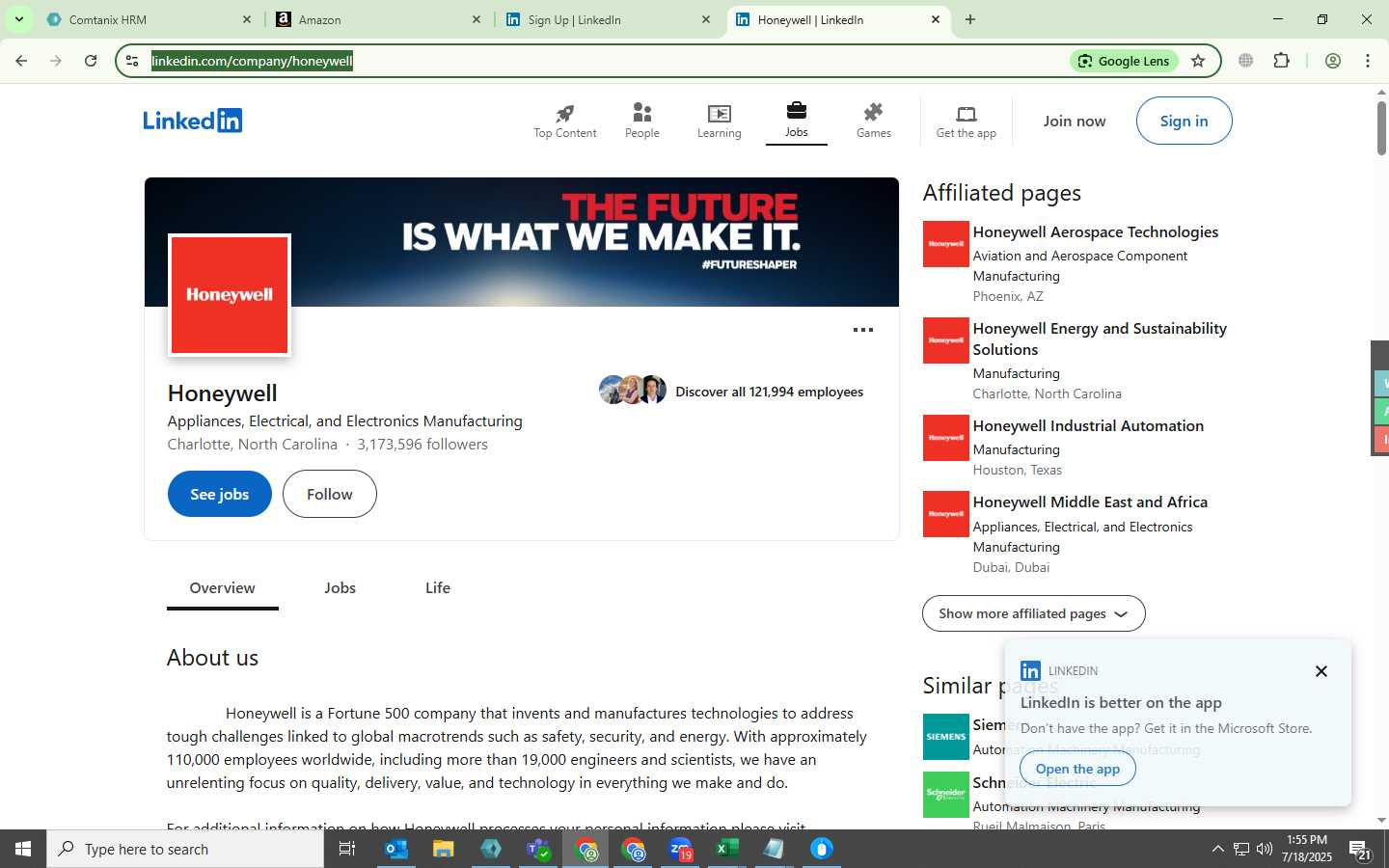This screenshot has width=1389, height=868.
Task: Follow the Honeywell page
Action: point(330,494)
